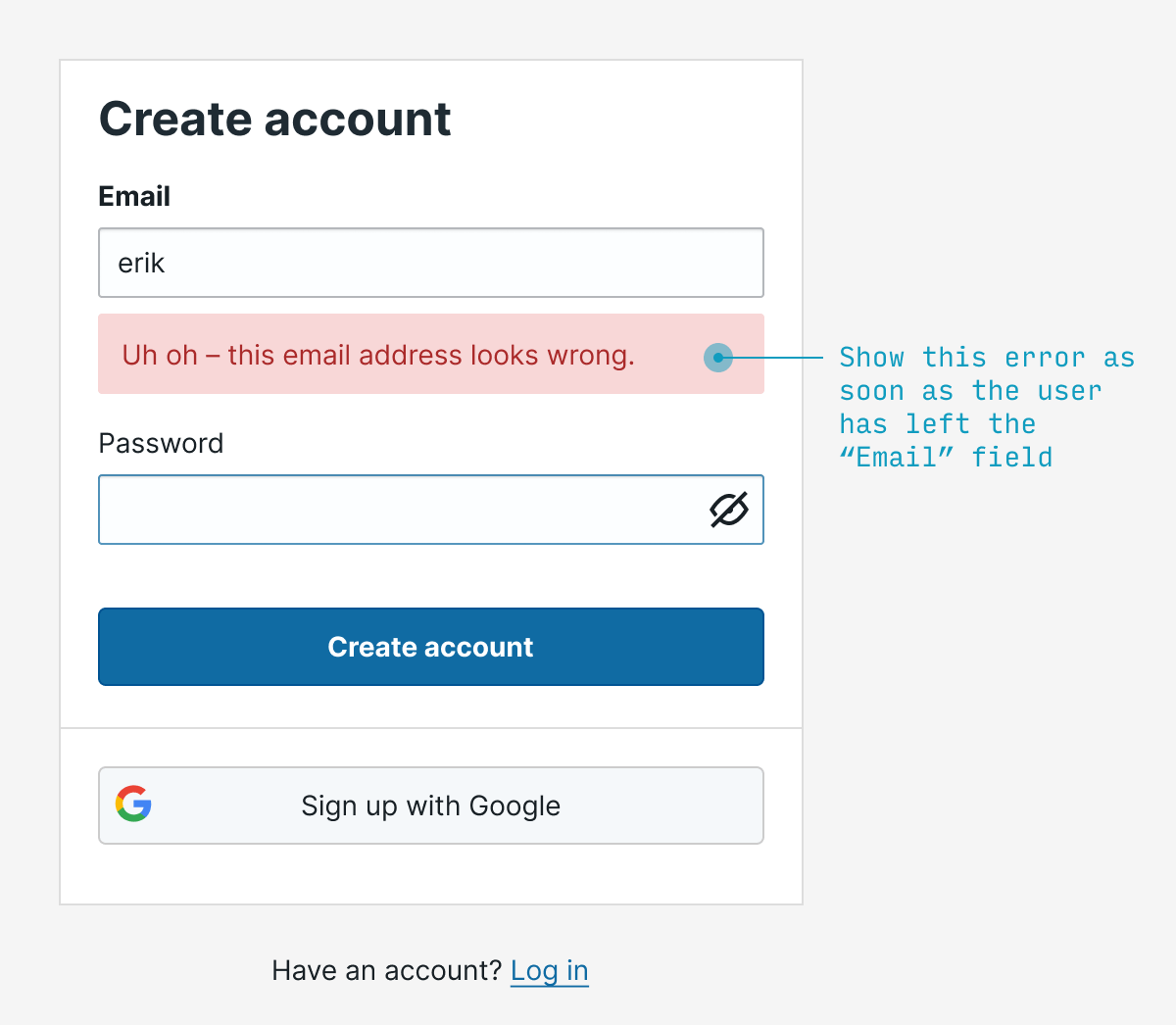The image size is (1176, 1025).
Task: Open the Log in link
Action: pyautogui.click(x=549, y=970)
